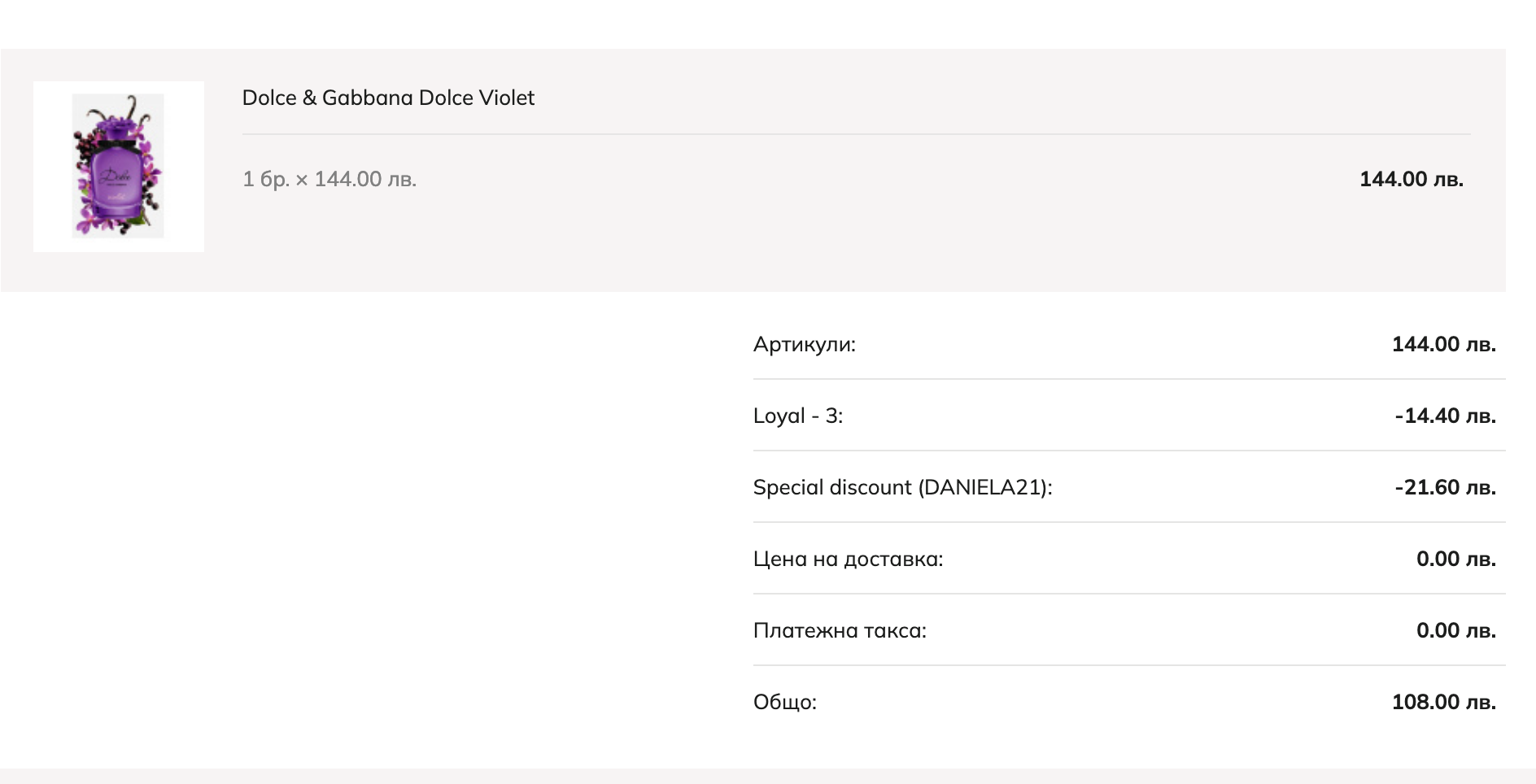Click the Платежна такса label
The image size is (1536, 784).
[840, 630]
